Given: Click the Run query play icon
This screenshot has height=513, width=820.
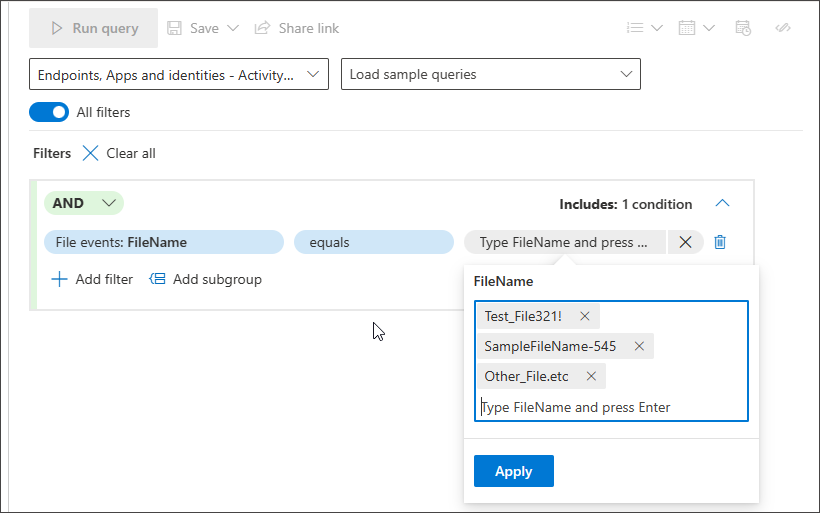Looking at the screenshot, I should 56,28.
